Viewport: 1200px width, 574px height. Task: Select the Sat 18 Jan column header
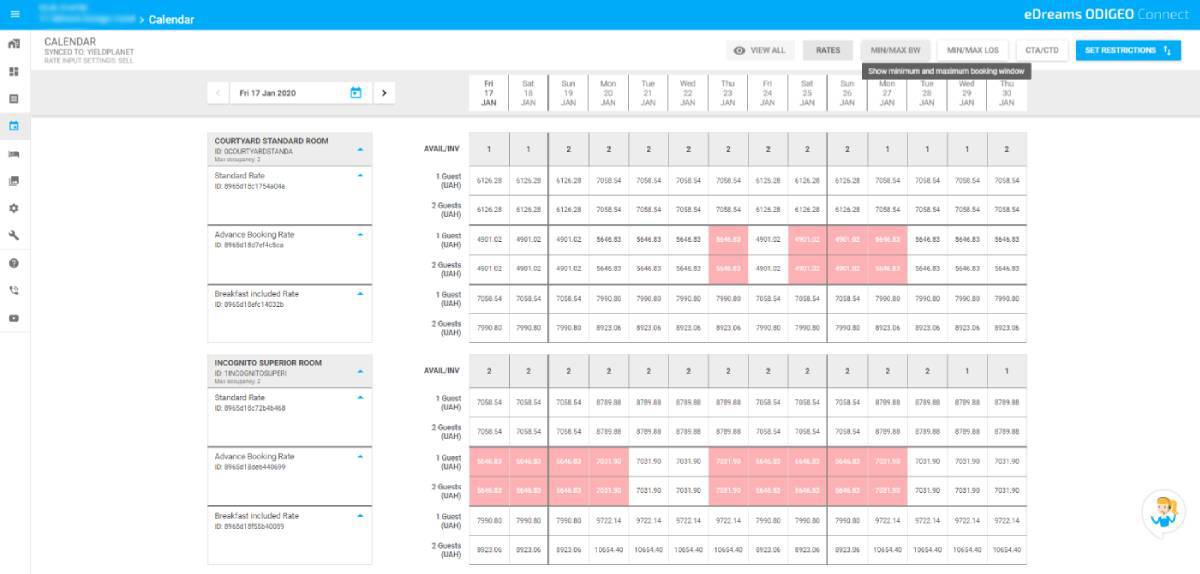pyautogui.click(x=528, y=93)
